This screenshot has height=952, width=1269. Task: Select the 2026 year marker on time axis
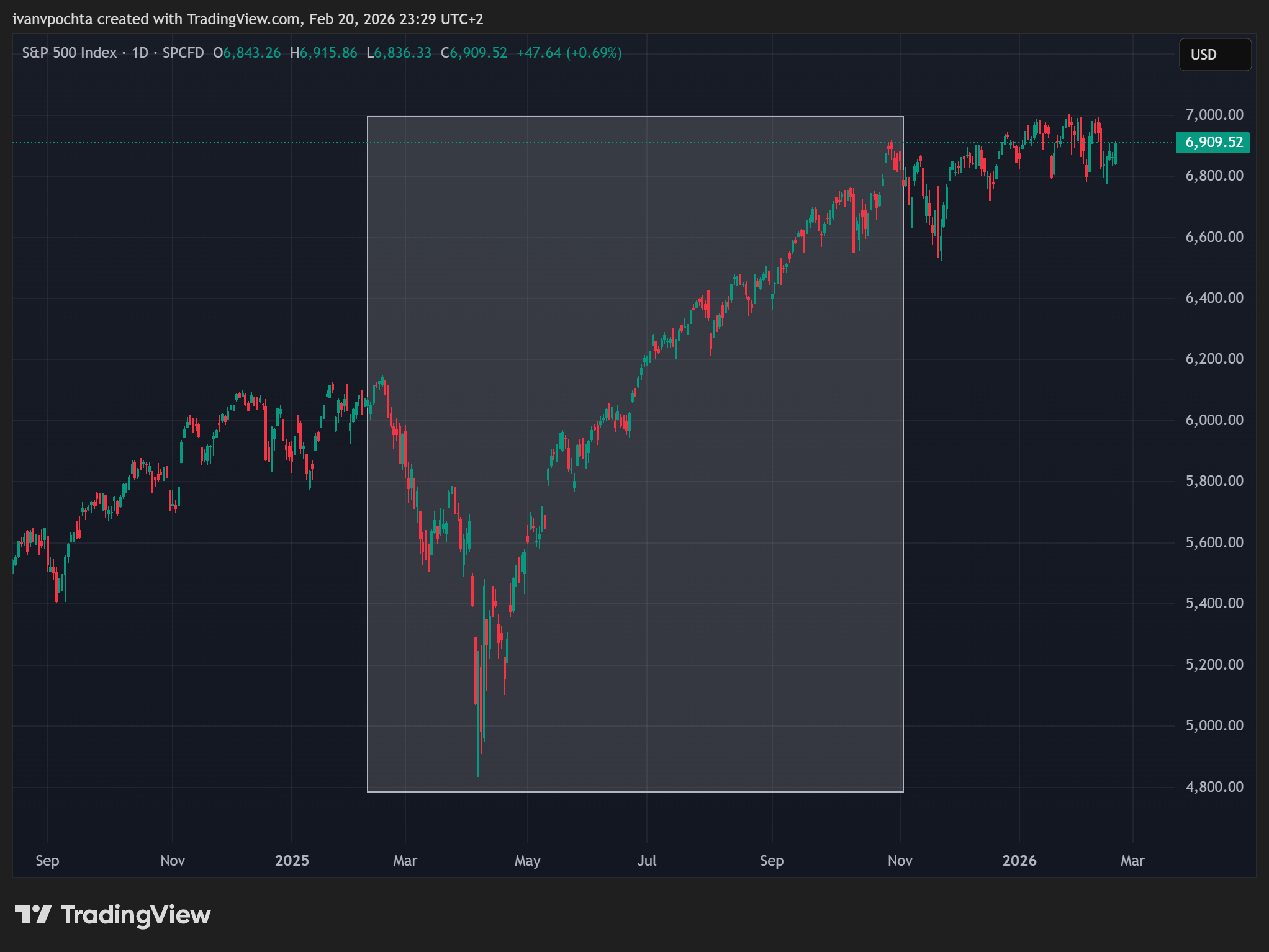coord(1019,861)
